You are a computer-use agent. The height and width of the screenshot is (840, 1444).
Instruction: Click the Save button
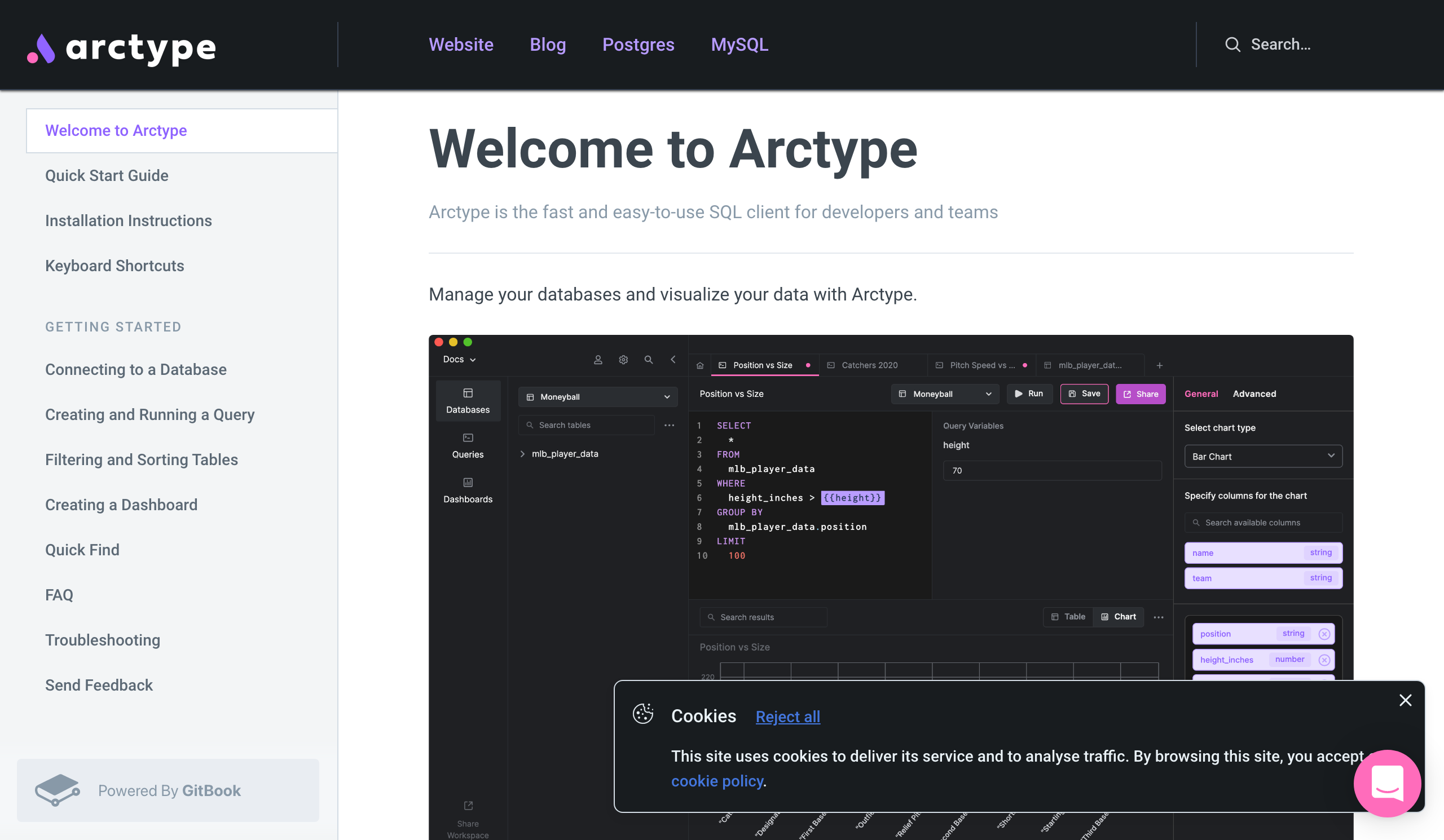(1084, 394)
